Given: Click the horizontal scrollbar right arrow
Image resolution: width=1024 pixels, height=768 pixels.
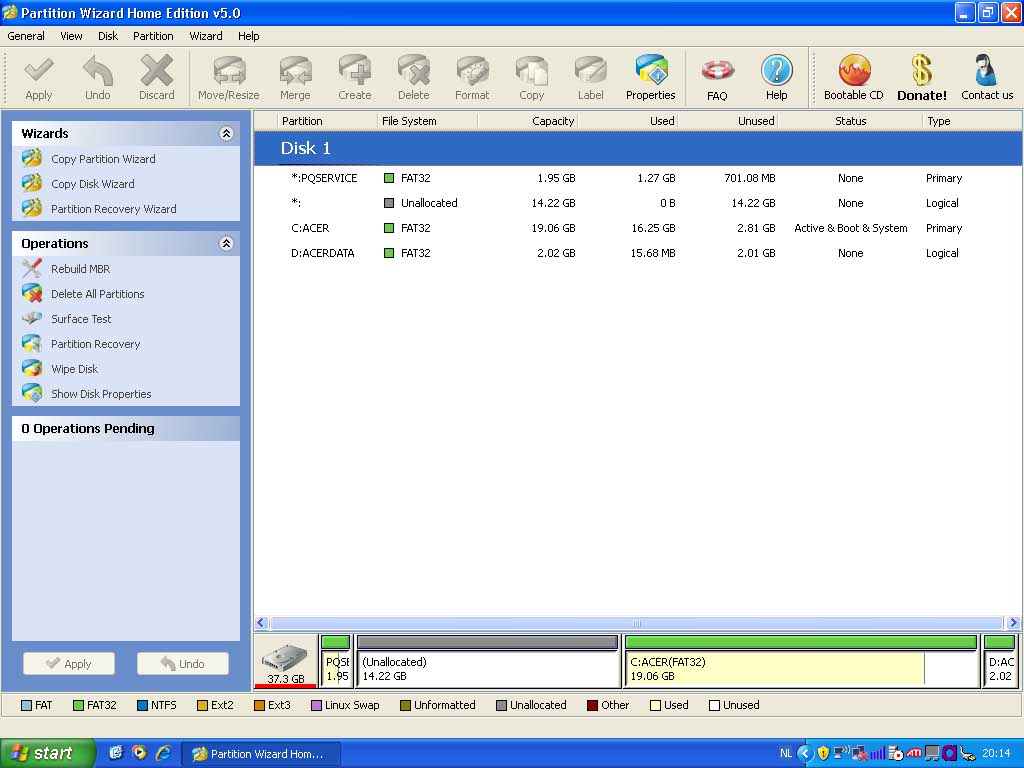Looking at the screenshot, I should coord(1014,622).
